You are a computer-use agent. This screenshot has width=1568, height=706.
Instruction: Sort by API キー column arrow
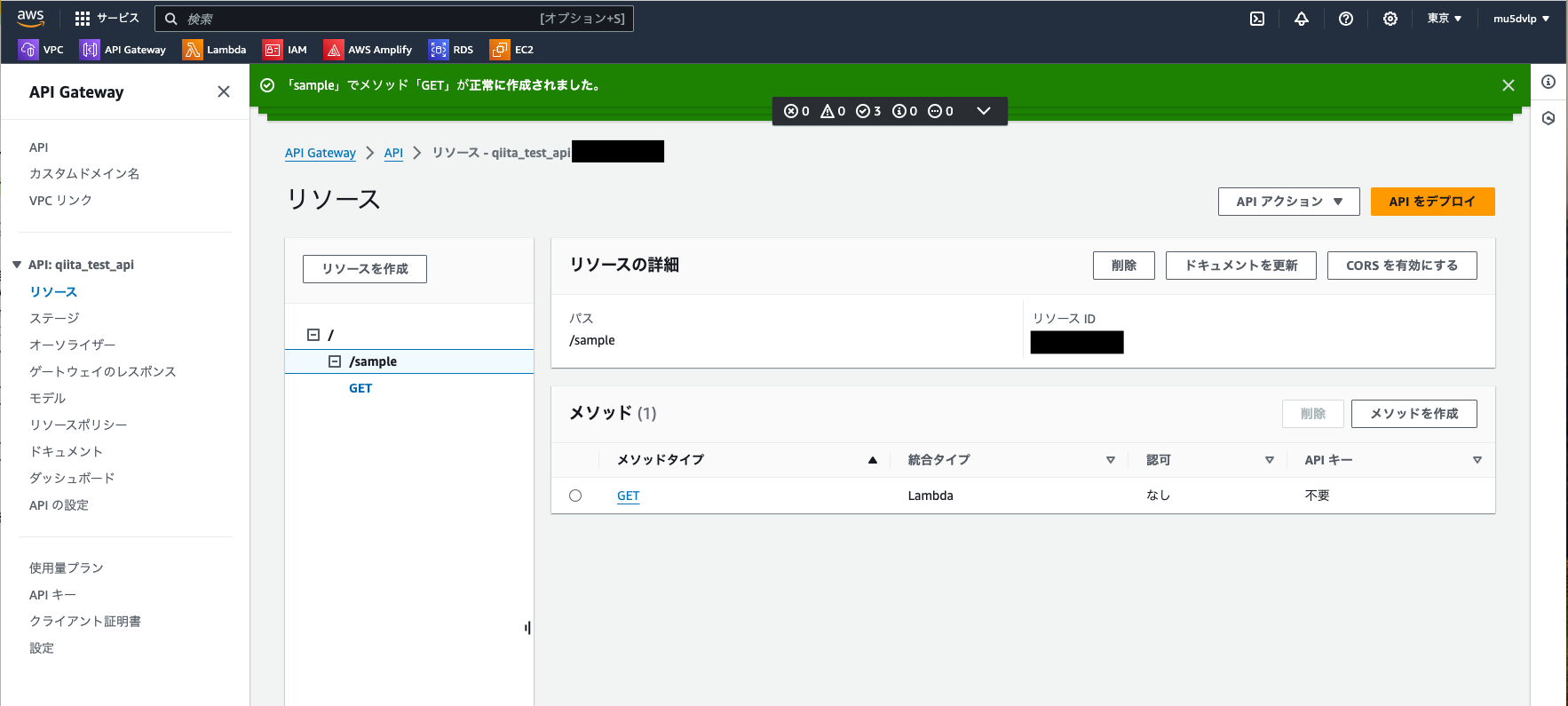point(1477,460)
